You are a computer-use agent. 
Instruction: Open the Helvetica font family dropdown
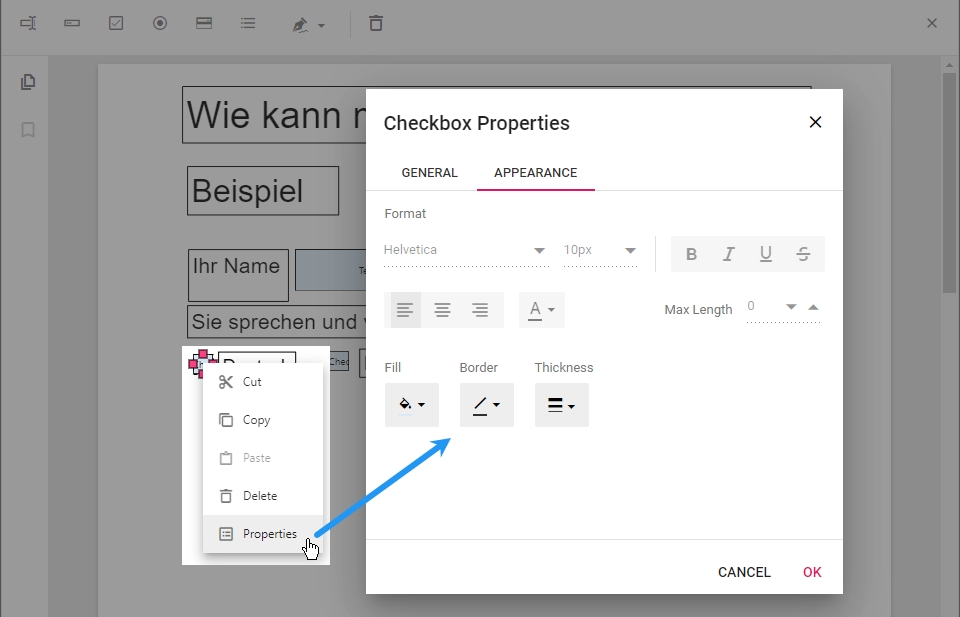[x=465, y=249]
